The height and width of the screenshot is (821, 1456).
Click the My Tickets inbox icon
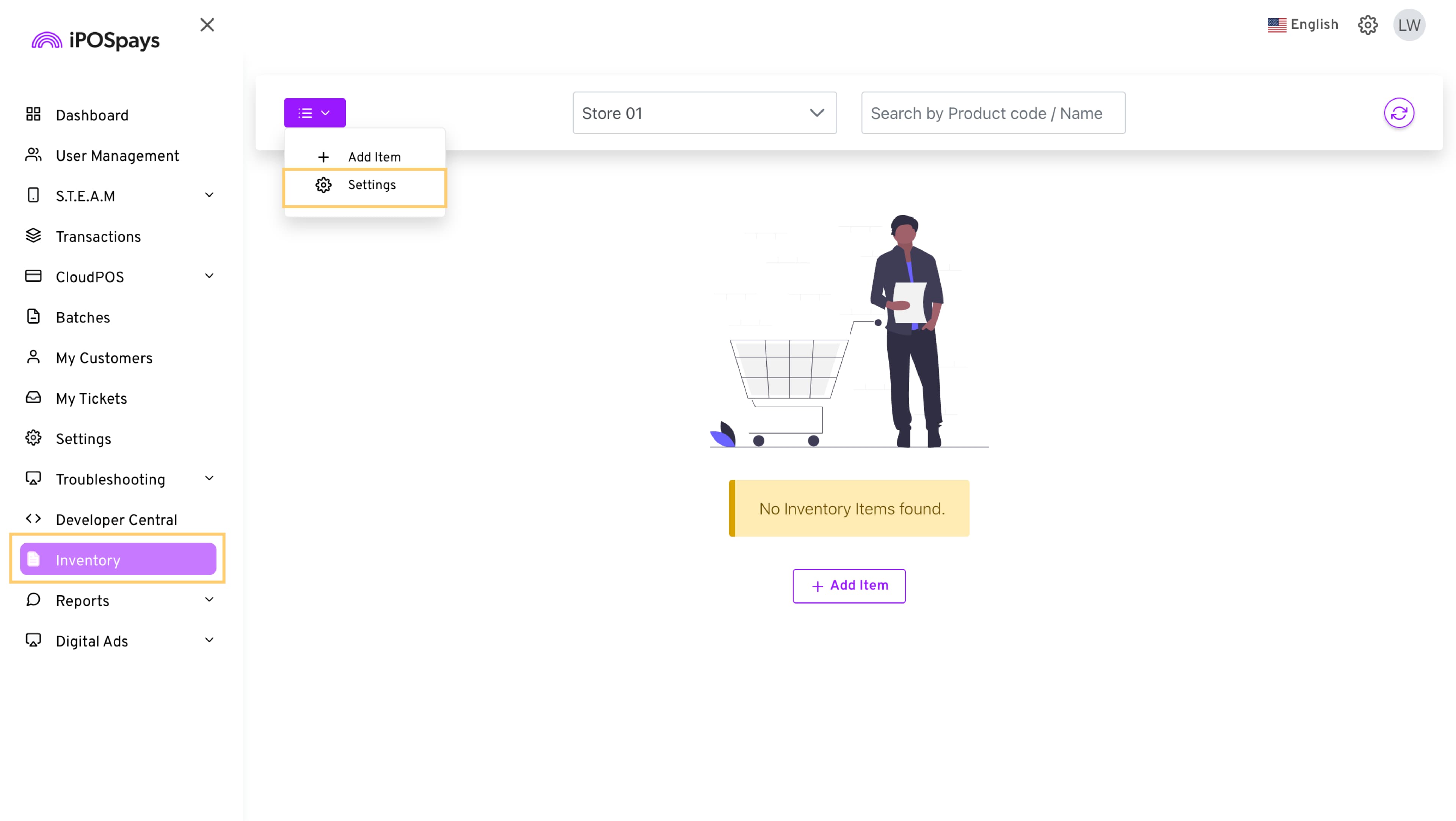pyautogui.click(x=33, y=398)
